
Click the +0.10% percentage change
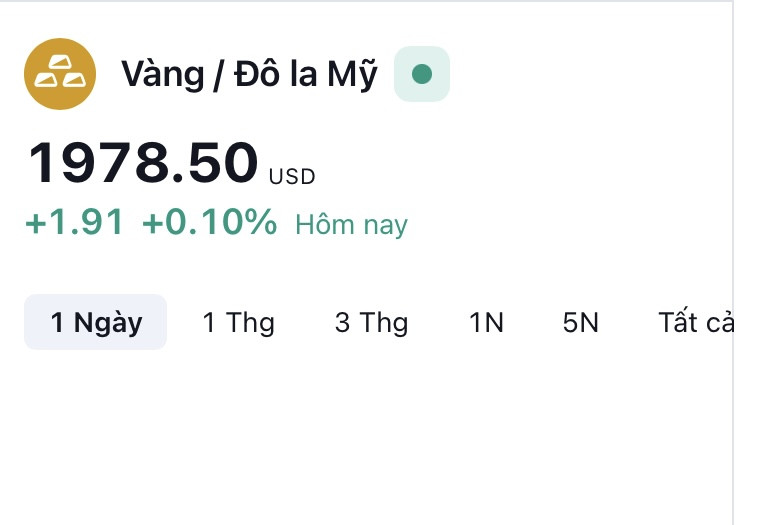(209, 222)
